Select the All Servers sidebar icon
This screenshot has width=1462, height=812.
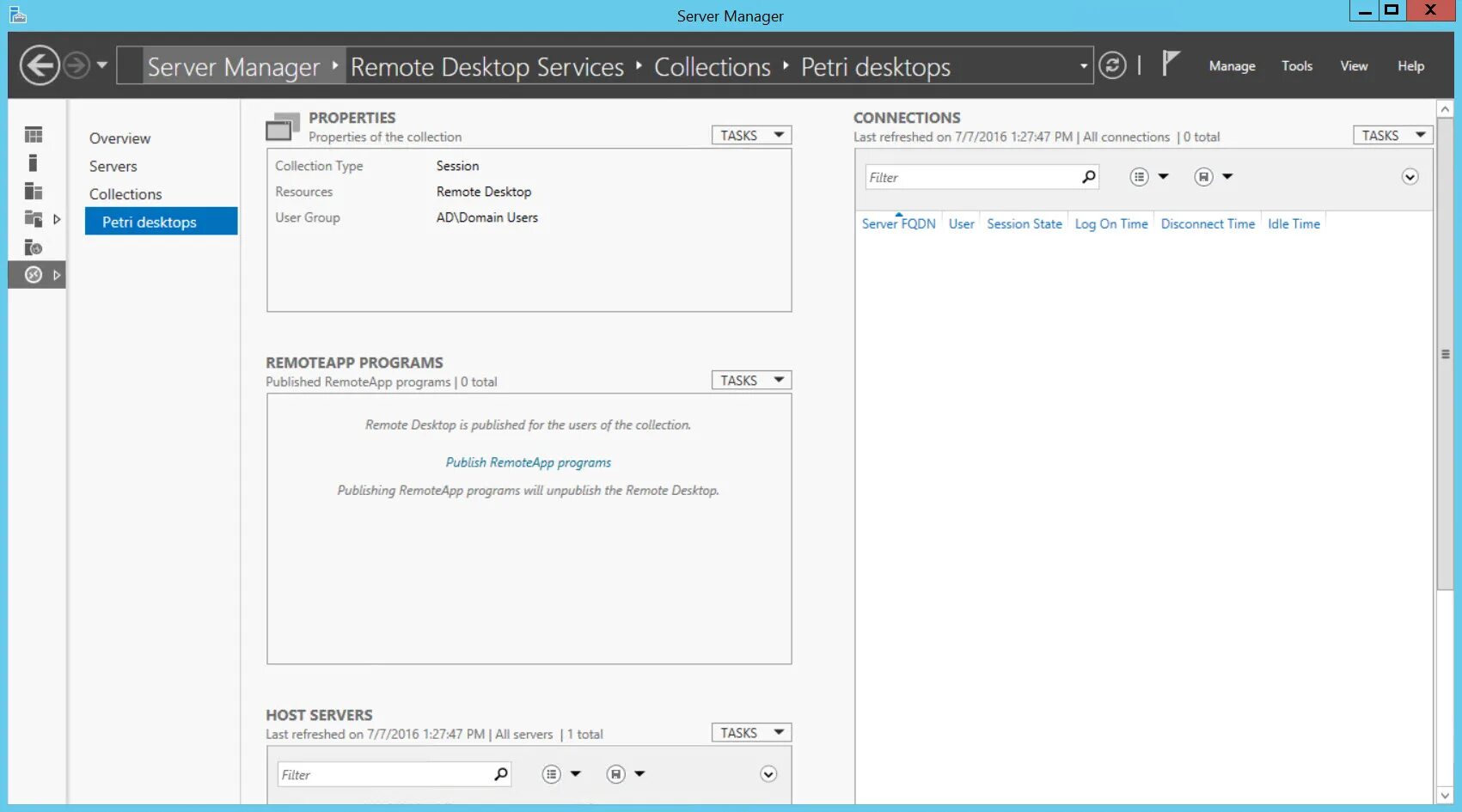(x=34, y=191)
